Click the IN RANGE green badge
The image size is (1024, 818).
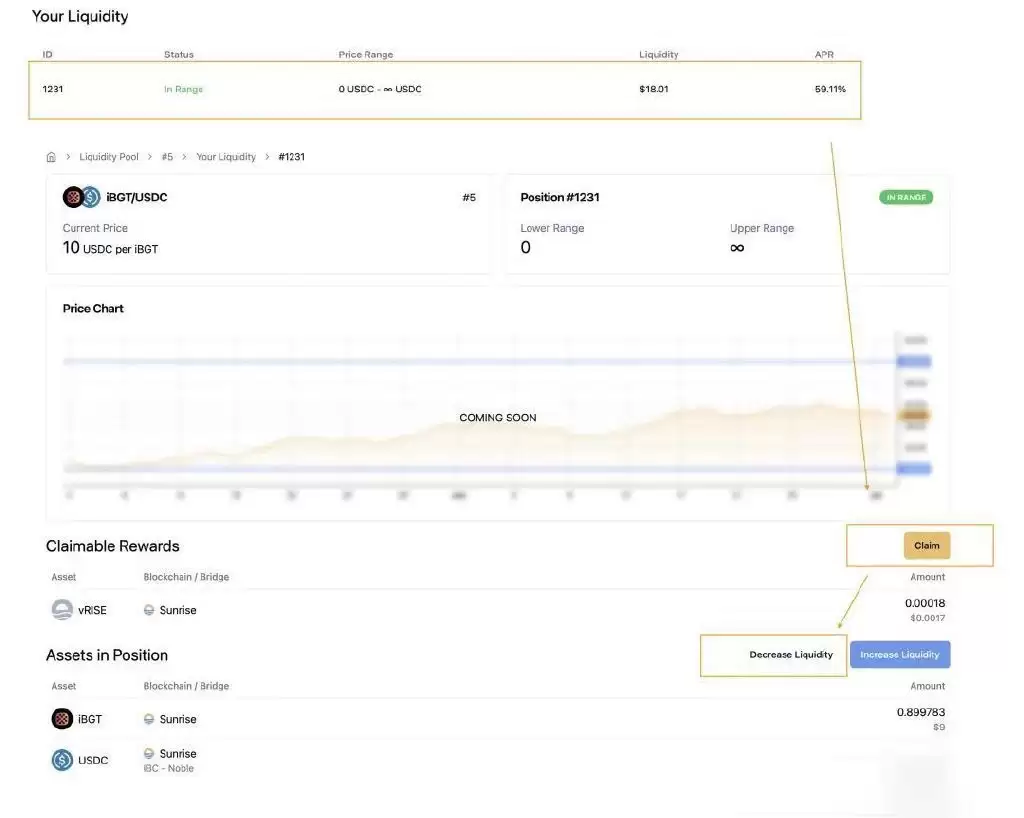click(905, 198)
